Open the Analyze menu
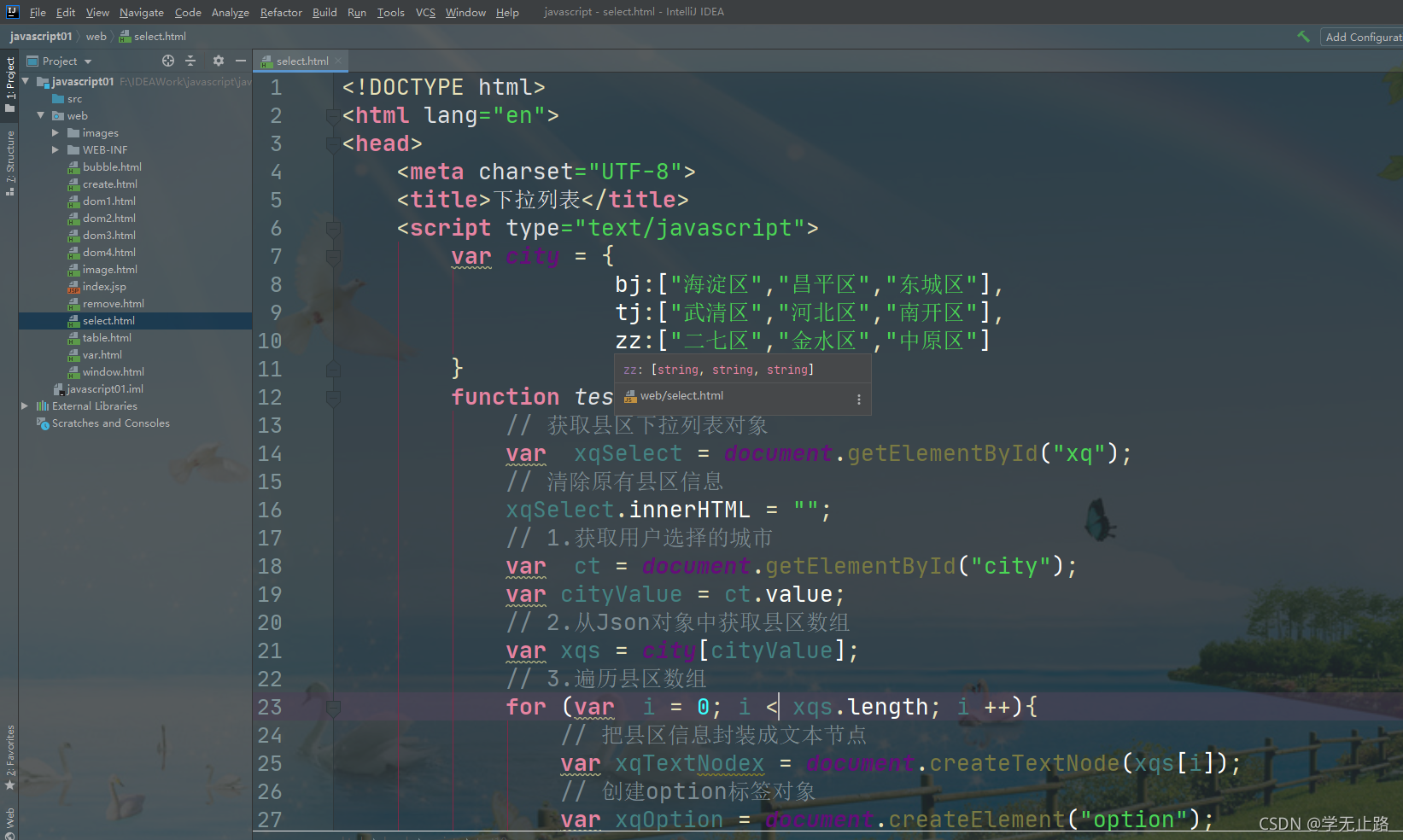Screen dimensions: 1403x840 [x=231, y=12]
